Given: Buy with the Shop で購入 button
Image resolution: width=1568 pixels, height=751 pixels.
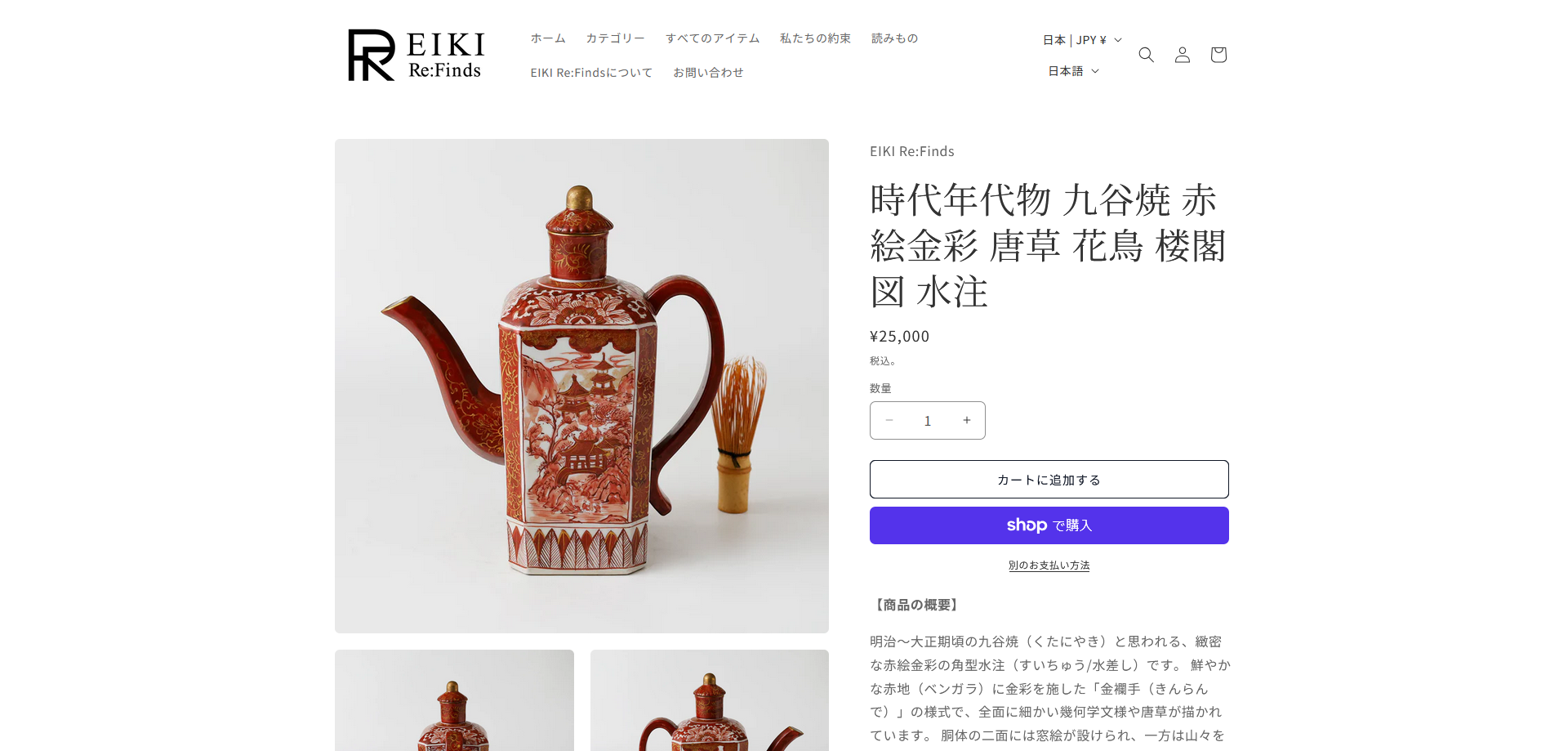Looking at the screenshot, I should [1049, 525].
